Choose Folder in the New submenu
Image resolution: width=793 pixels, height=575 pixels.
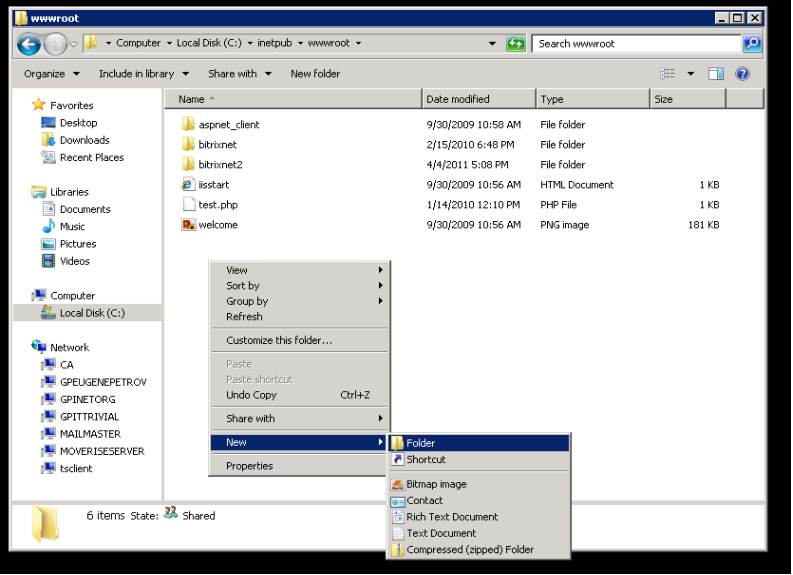coord(478,443)
